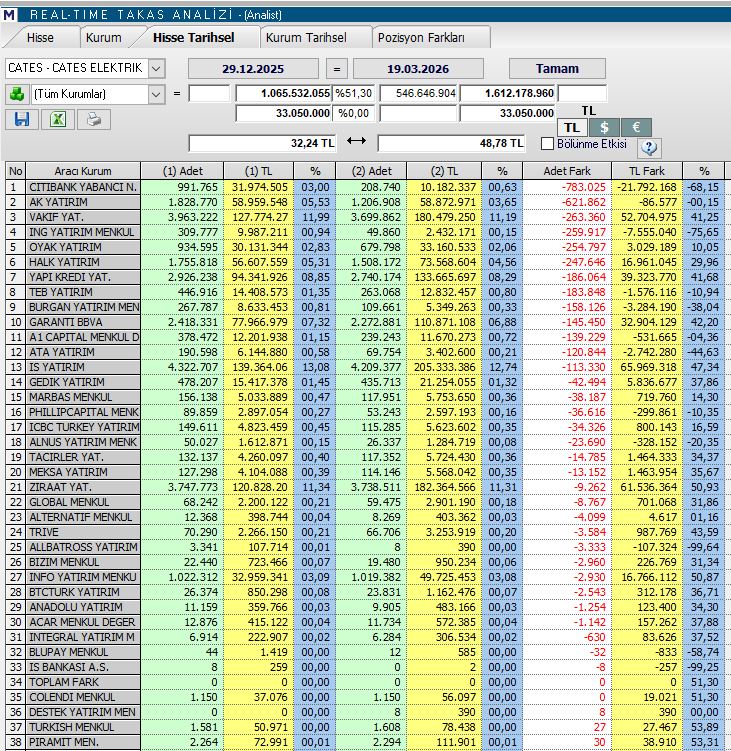This screenshot has height=751, width=731.
Task: Select the BTCTURK YATIRIM row
Action: [x=365, y=592]
